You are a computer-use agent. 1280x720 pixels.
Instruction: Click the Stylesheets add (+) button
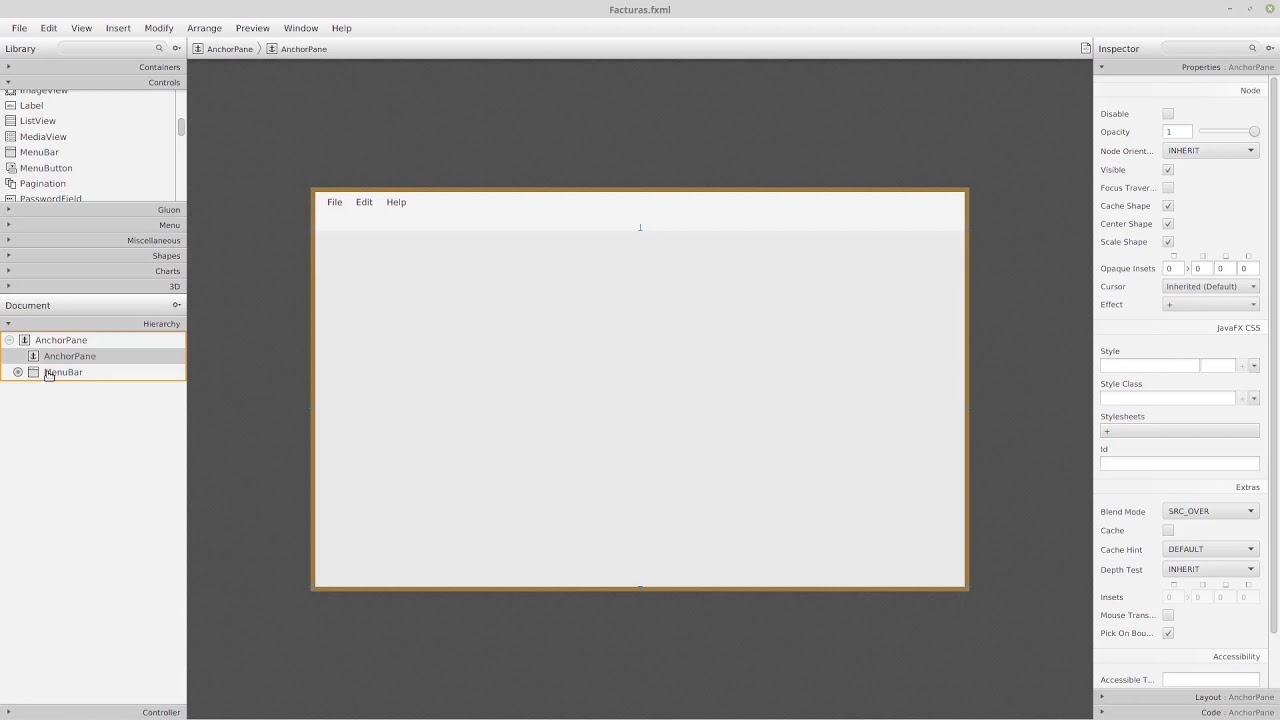[x=1180, y=431]
